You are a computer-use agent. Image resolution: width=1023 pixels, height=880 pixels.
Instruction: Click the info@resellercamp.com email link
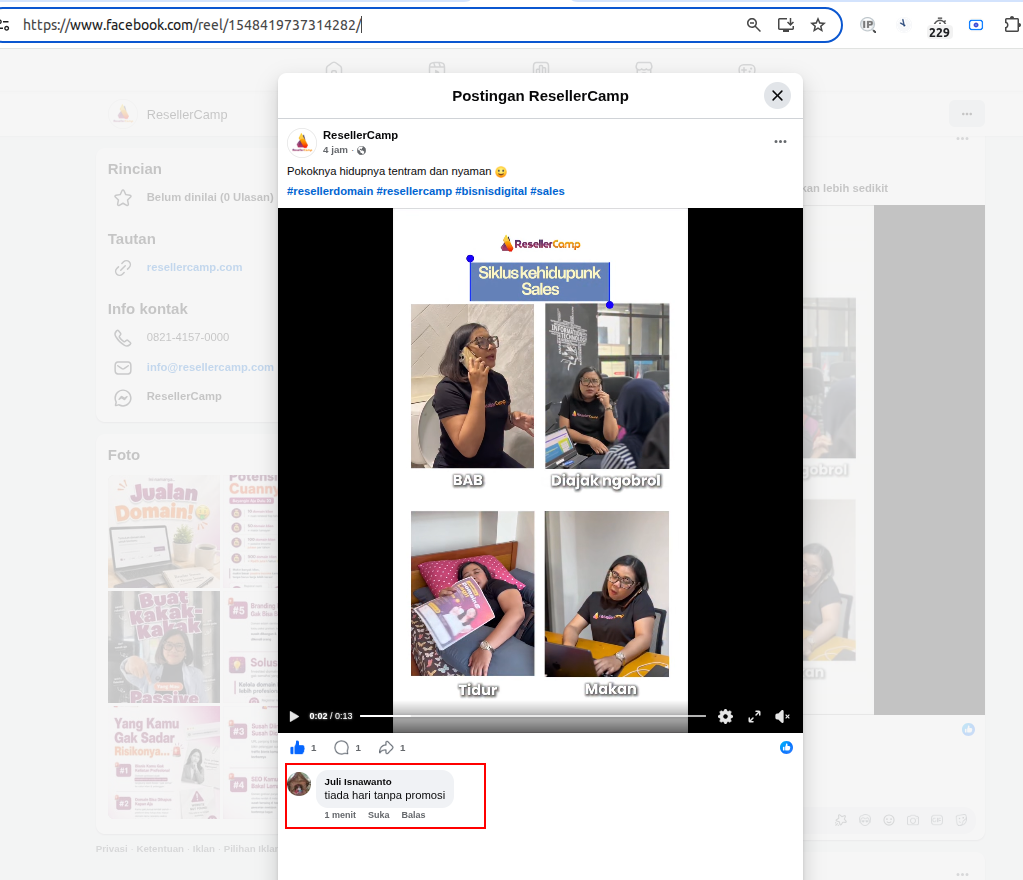(210, 367)
